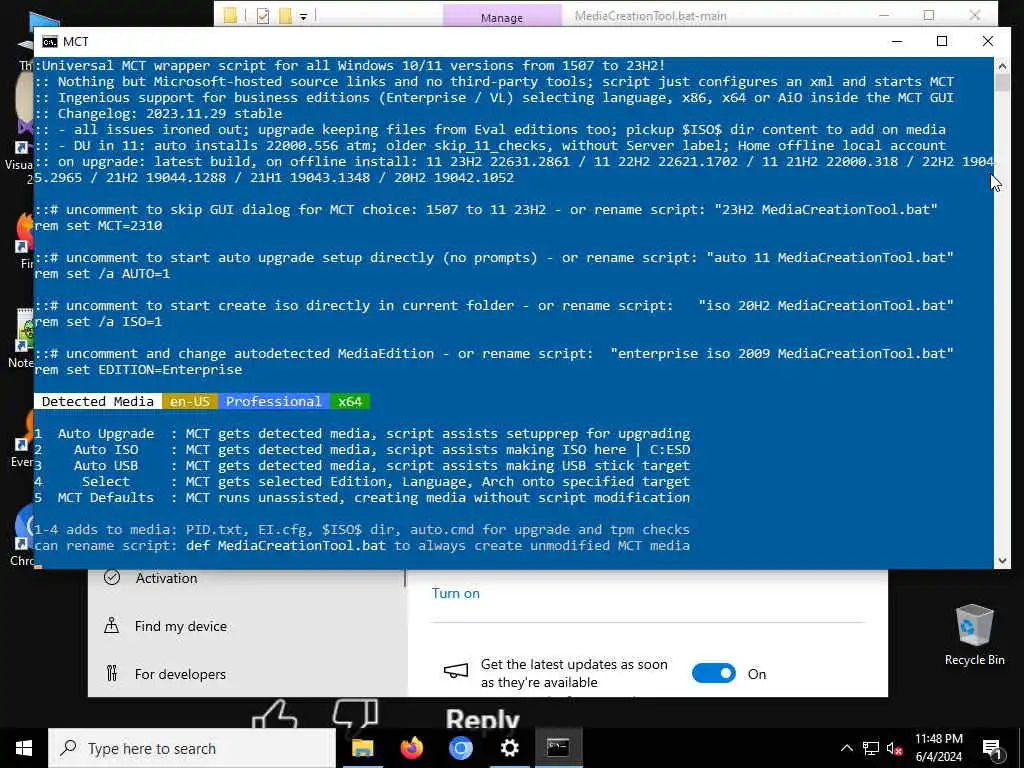Click the 1 Auto Upgrade menu line
The width and height of the screenshot is (1024, 768).
(362, 434)
